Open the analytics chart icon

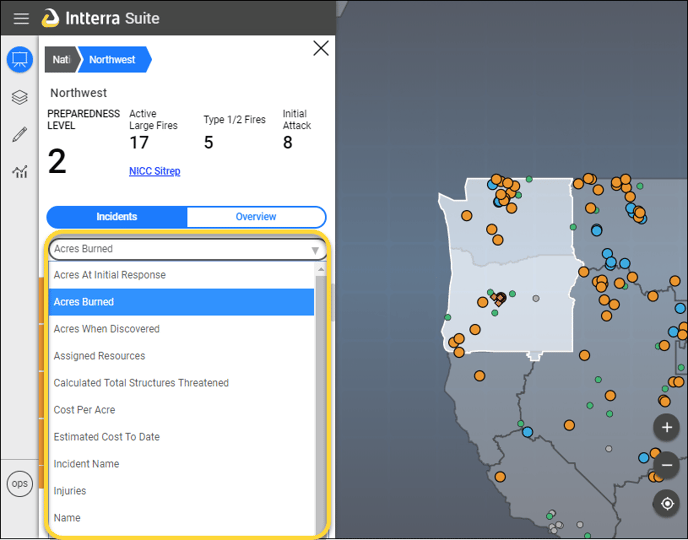20,172
